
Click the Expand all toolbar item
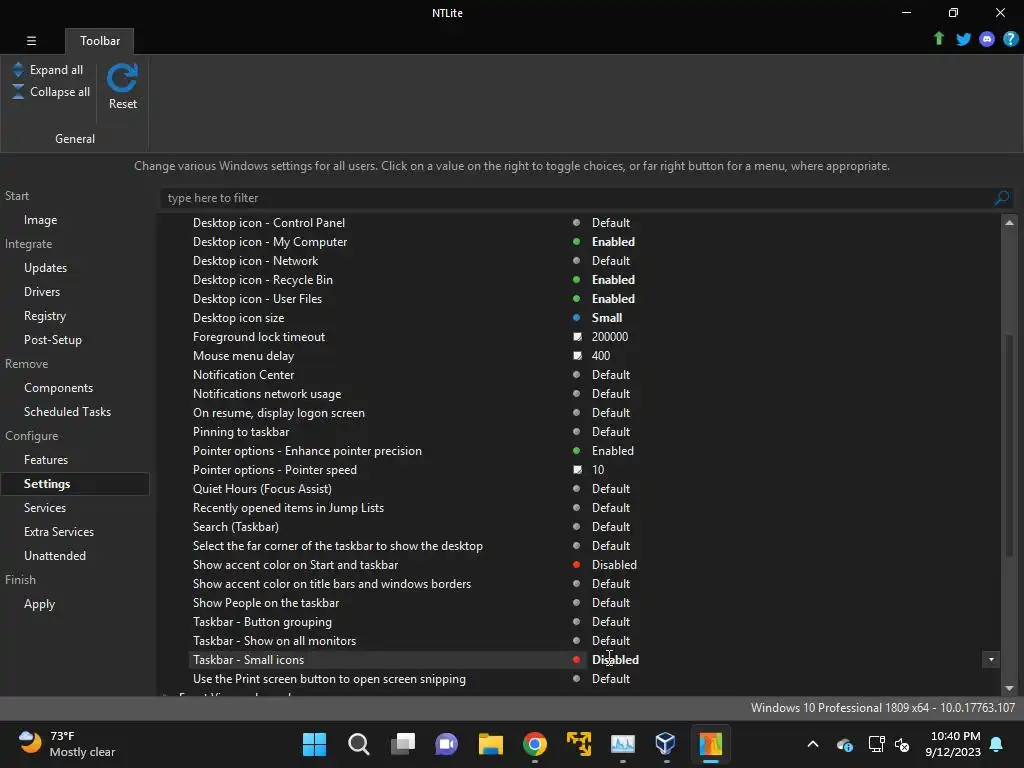point(48,70)
